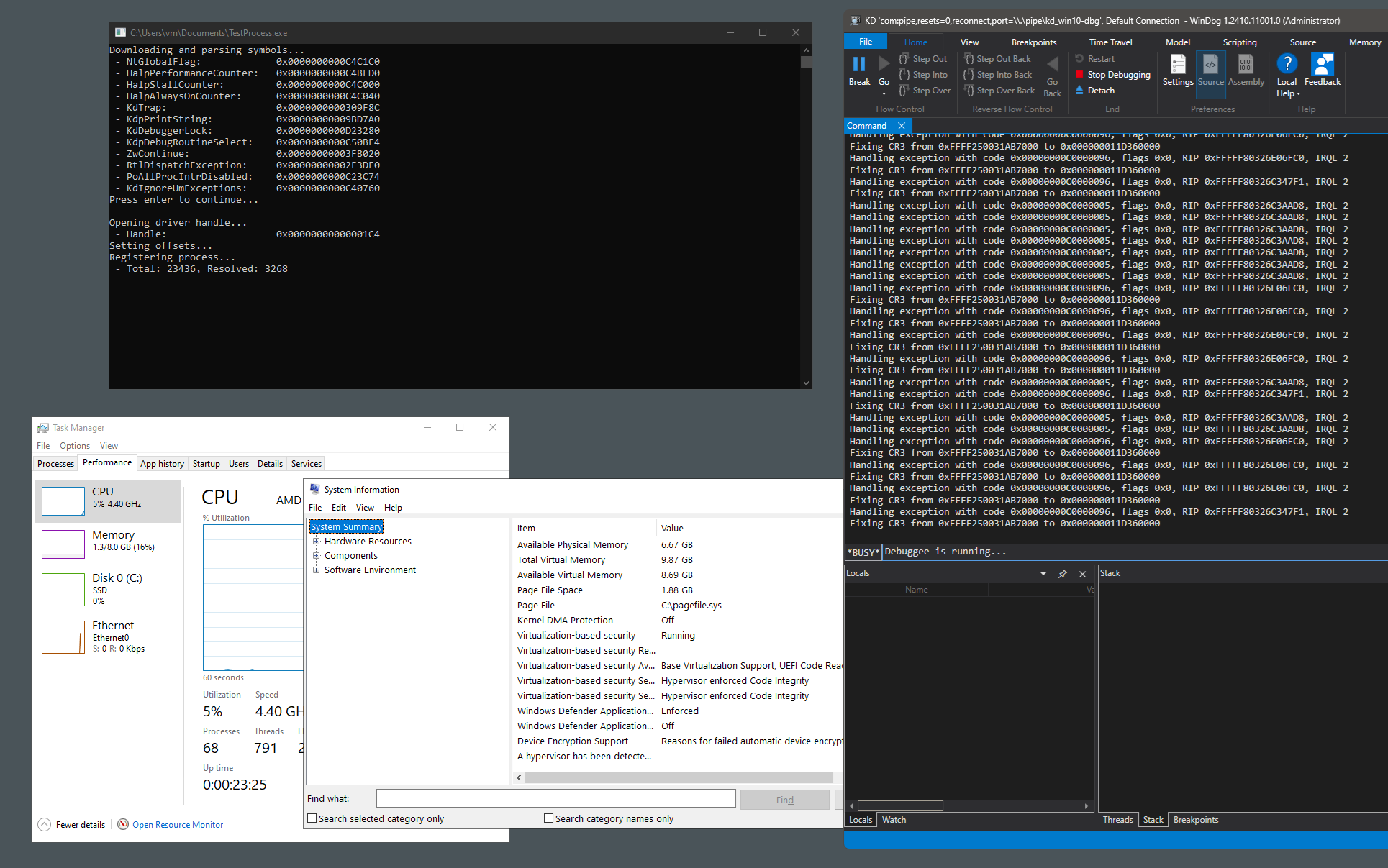
Task: Select the Source mode icon
Action: click(1210, 65)
